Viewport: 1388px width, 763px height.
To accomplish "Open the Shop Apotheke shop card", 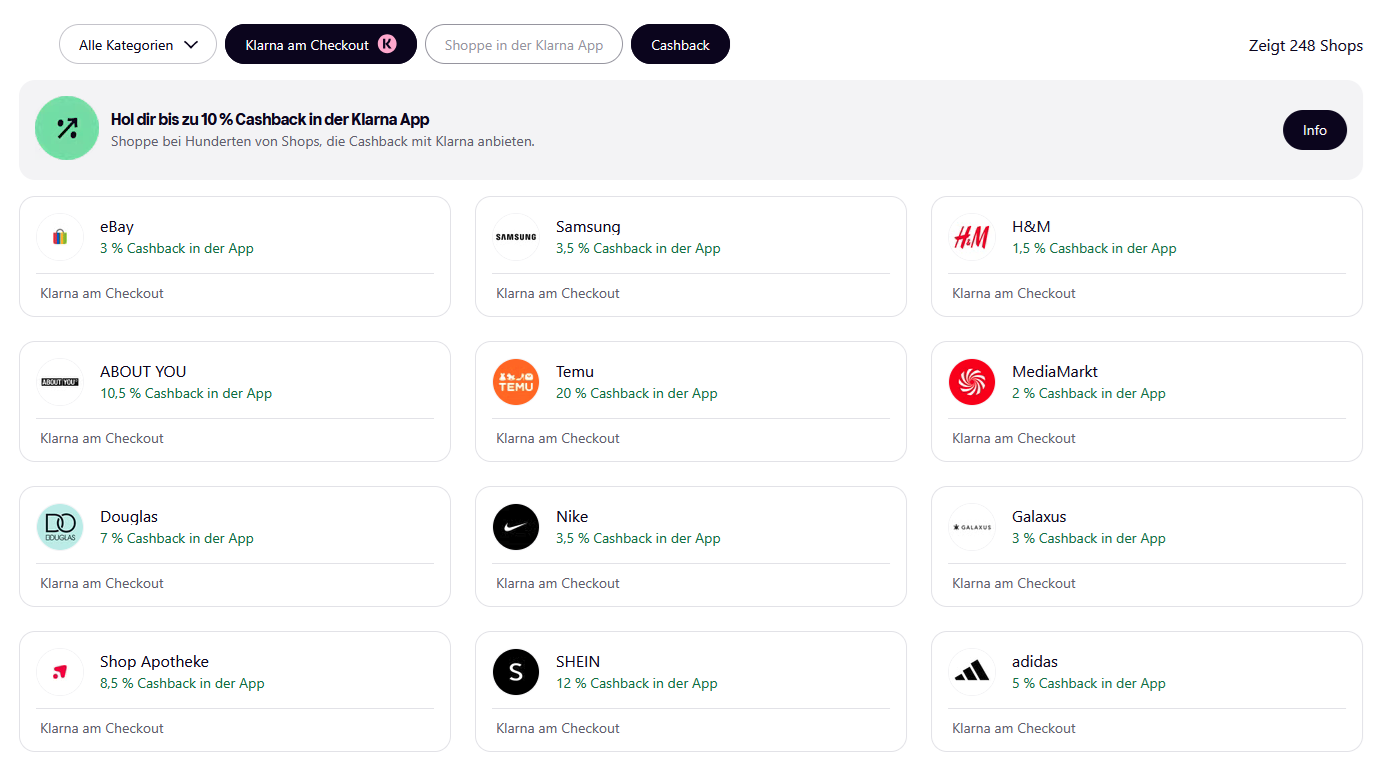I will click(235, 691).
